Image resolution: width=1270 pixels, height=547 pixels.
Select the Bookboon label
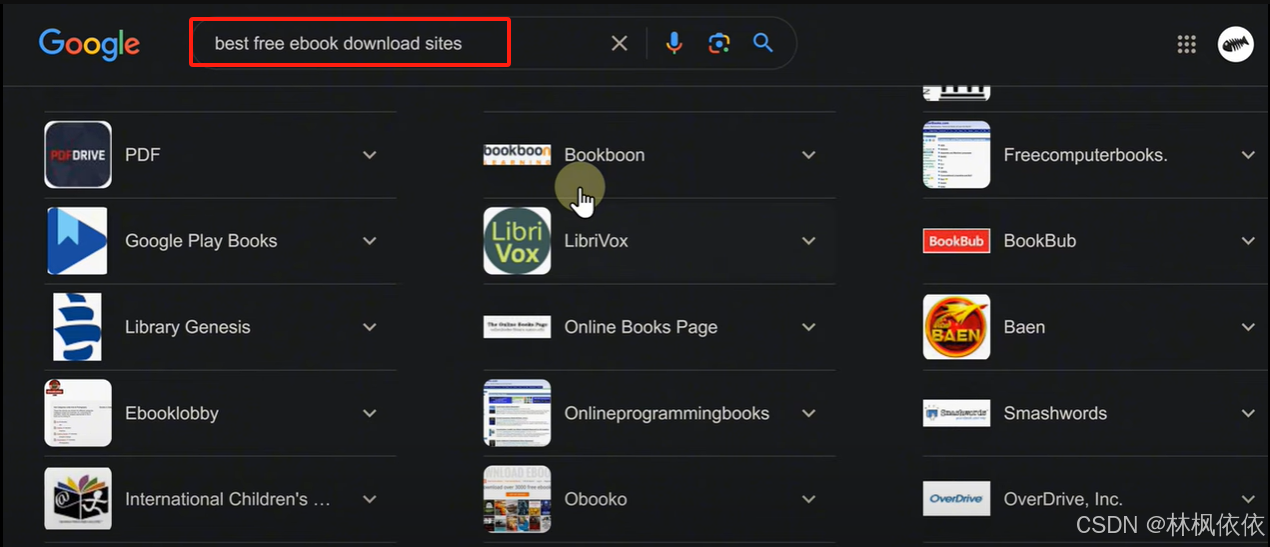604,155
